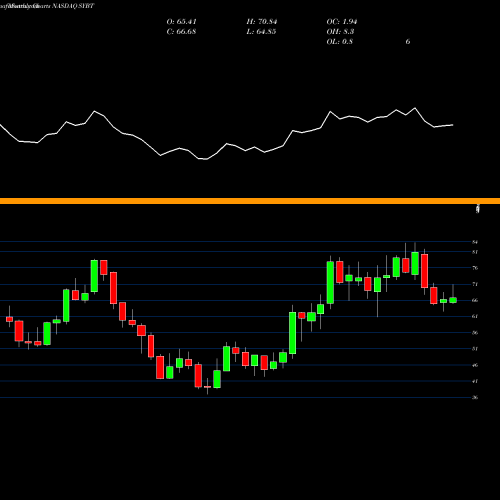The width and height of the screenshot is (500, 500).
Task: Click the 76 price axis label
Action: [x=475, y=268]
